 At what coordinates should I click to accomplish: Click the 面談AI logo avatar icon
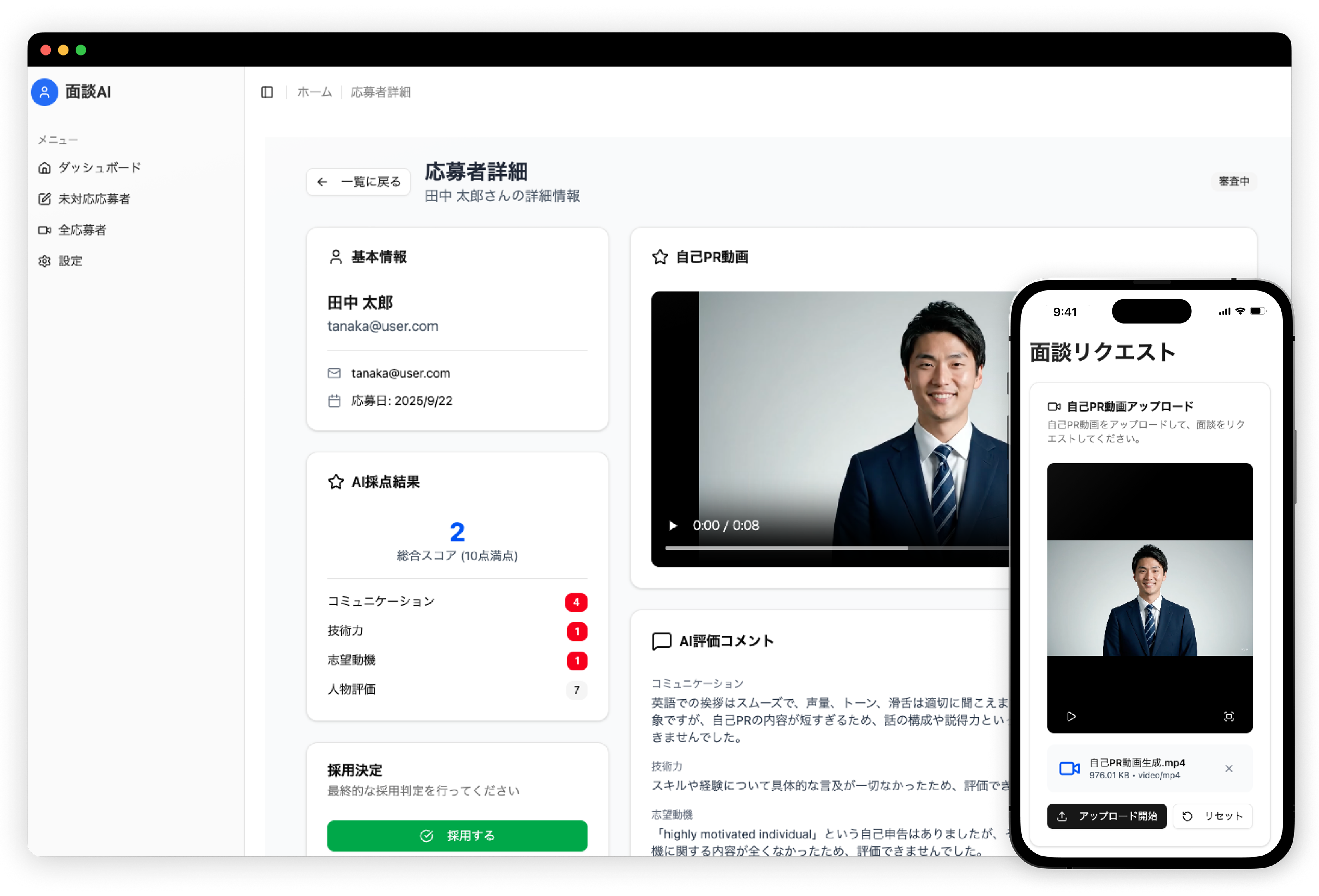[x=45, y=92]
